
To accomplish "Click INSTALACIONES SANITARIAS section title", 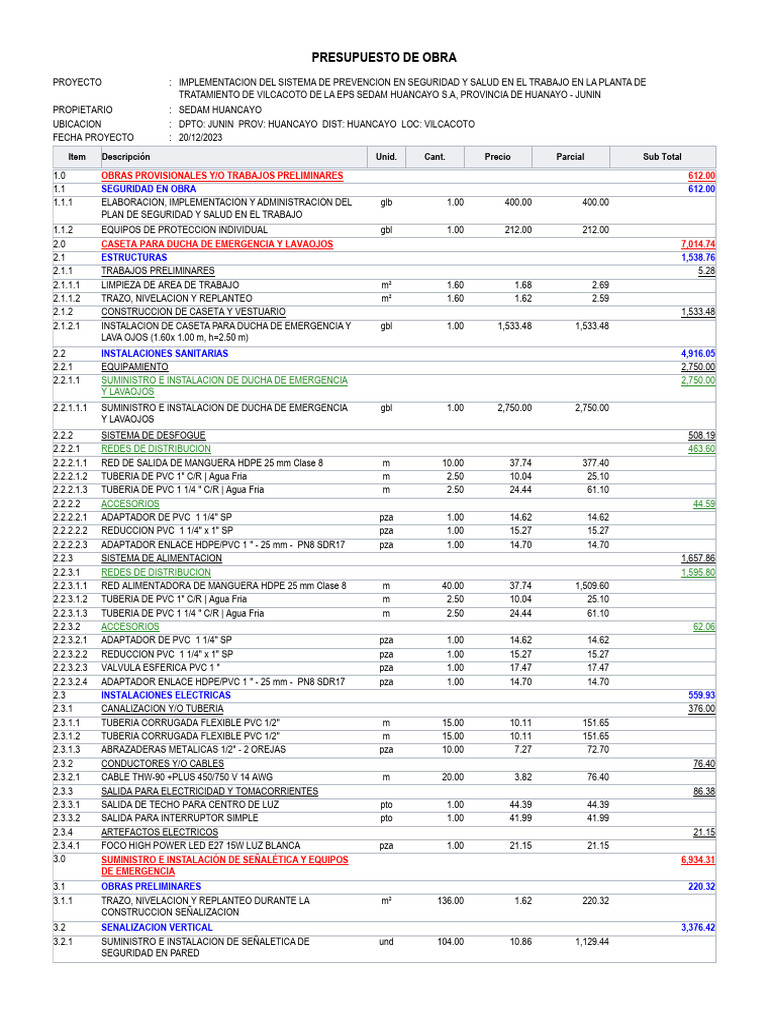I will 165,353.
